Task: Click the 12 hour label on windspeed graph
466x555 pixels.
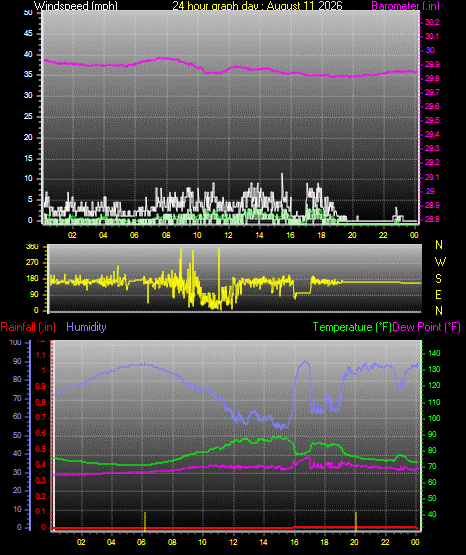Action: pos(228,235)
